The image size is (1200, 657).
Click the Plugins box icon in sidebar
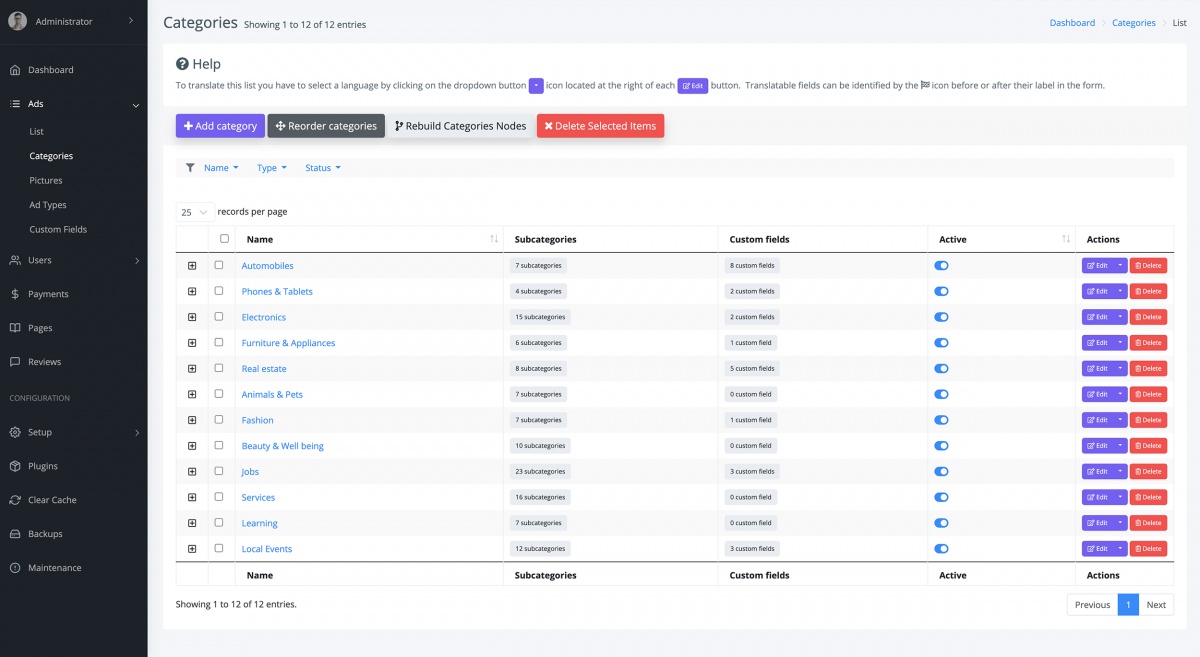tap(15, 466)
